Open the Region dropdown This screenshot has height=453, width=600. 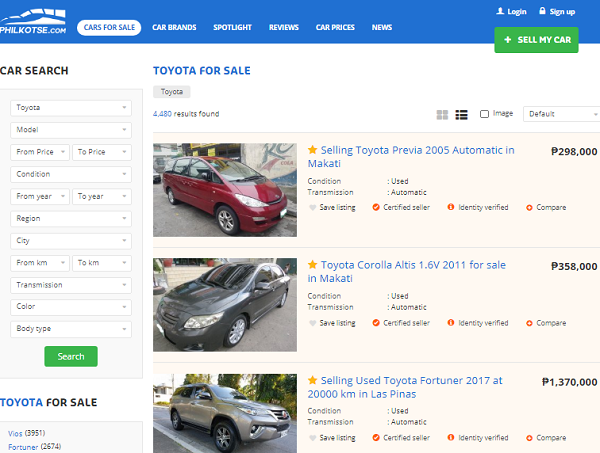click(x=71, y=219)
